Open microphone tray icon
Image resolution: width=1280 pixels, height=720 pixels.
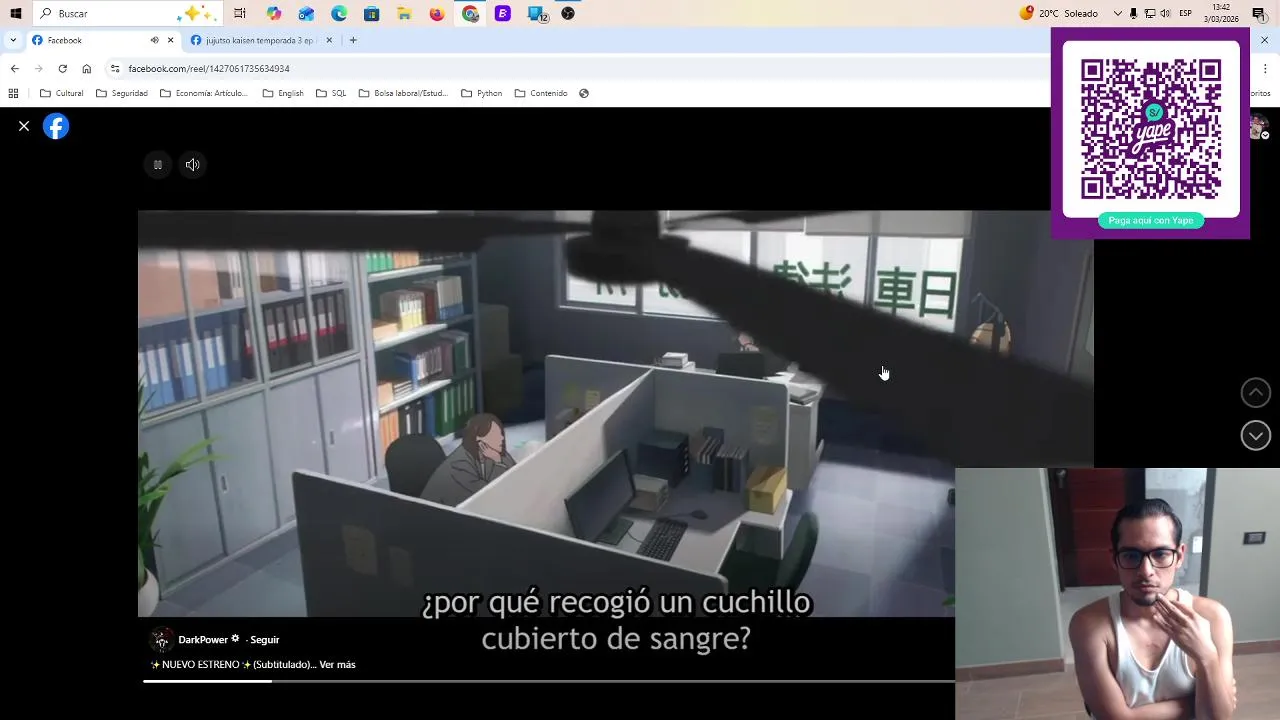[1133, 13]
